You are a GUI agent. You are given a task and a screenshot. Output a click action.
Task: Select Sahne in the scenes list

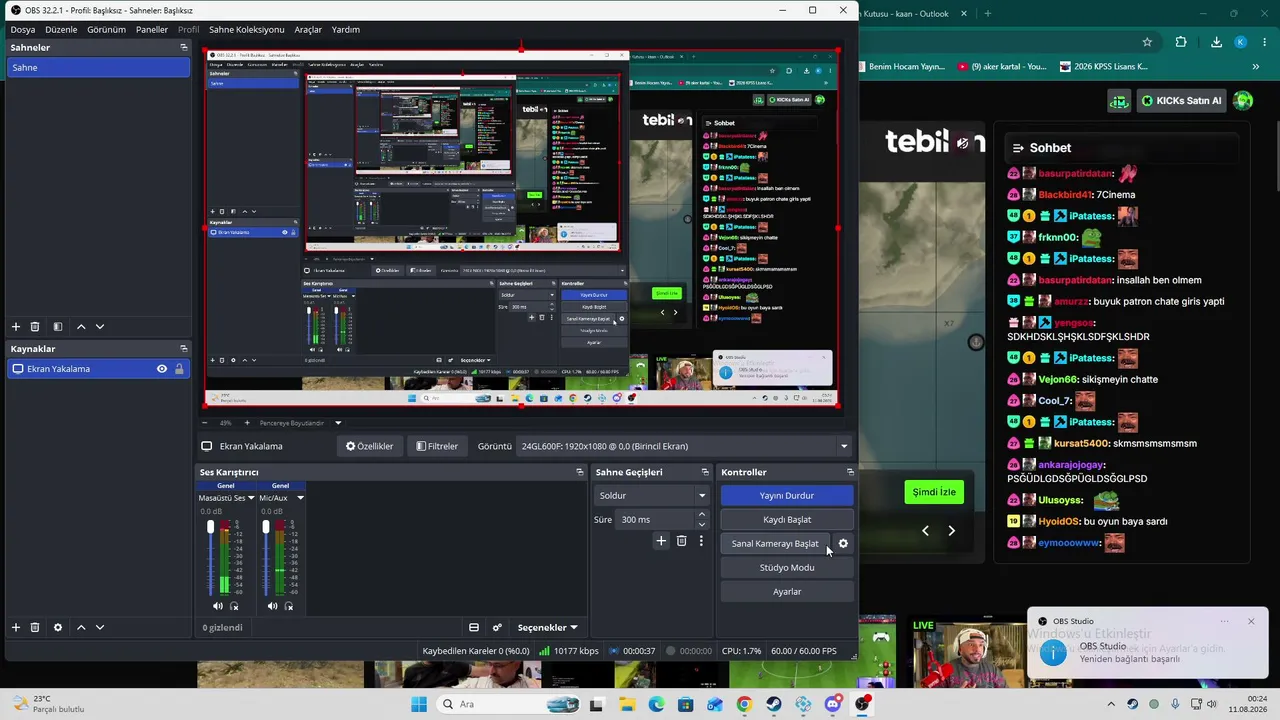[97, 67]
